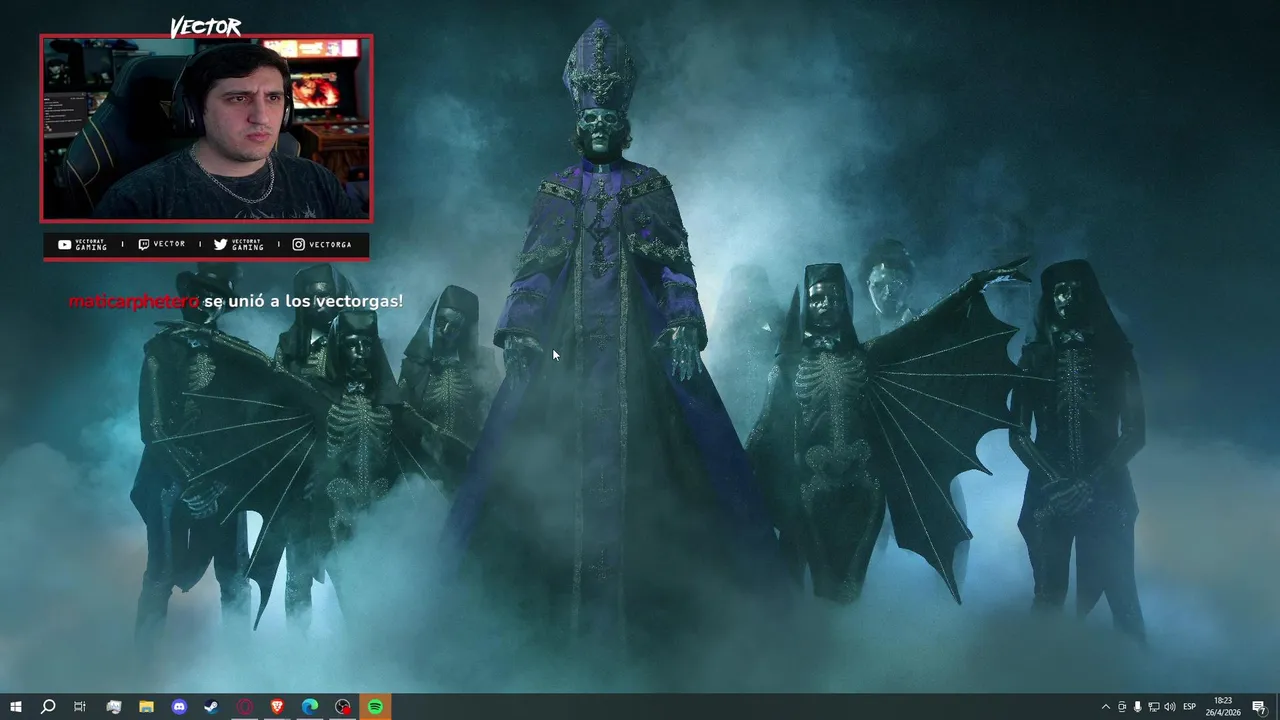The height and width of the screenshot is (720, 1280).
Task: Click the Twitter Vectorat Gaming label
Action: pyautogui.click(x=239, y=244)
